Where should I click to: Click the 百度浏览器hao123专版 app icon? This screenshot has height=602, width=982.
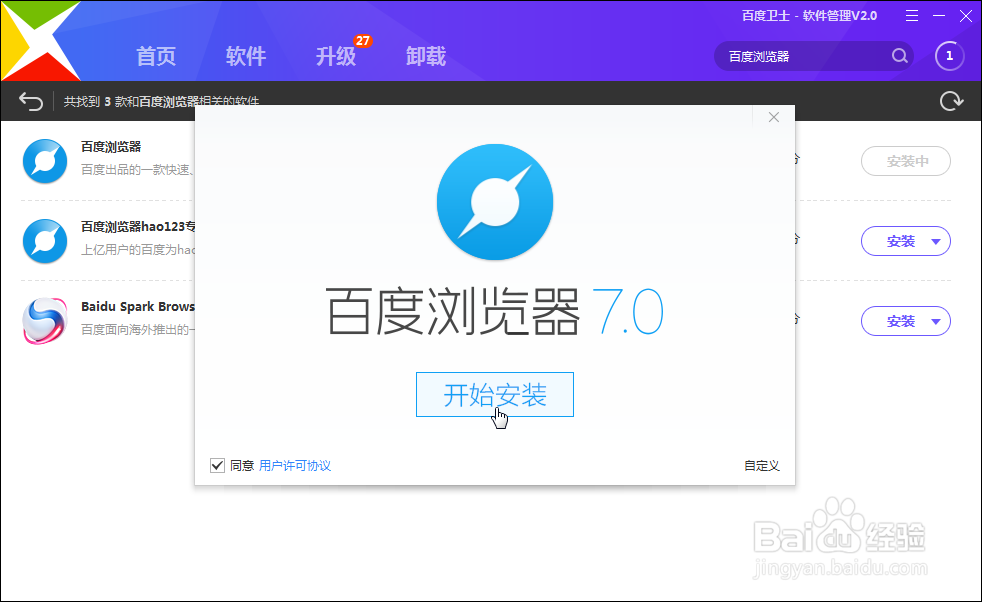pos(44,241)
